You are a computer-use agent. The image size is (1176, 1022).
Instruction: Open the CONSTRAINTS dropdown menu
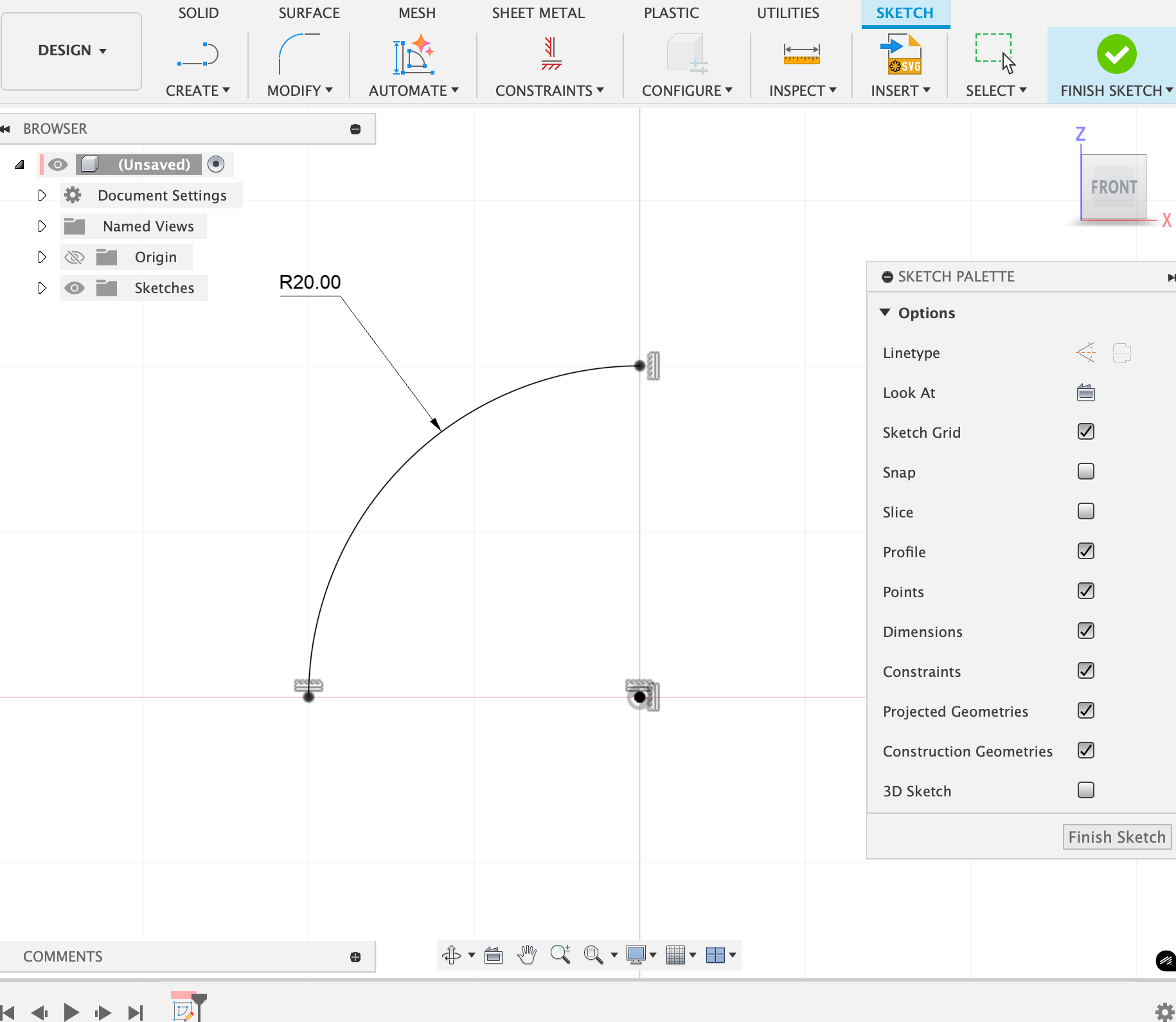[549, 91]
